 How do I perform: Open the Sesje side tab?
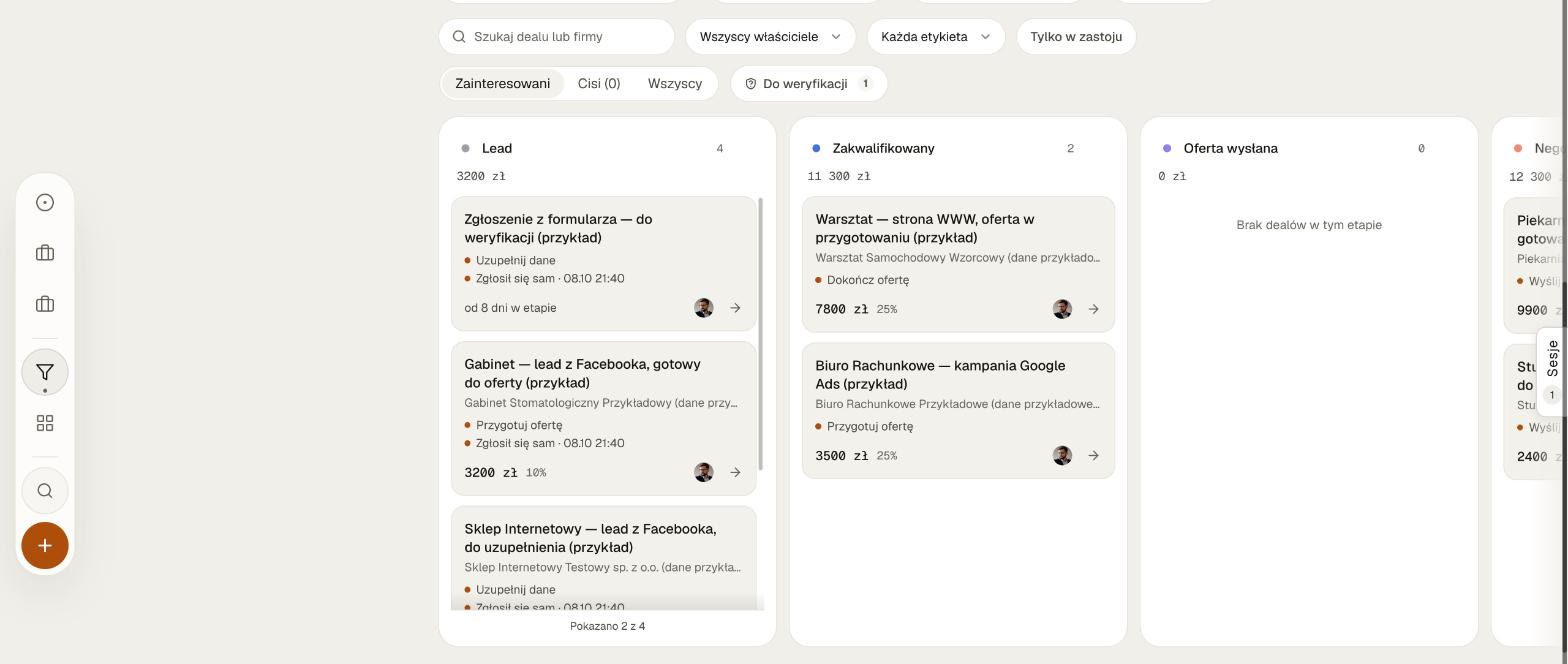(x=1552, y=372)
